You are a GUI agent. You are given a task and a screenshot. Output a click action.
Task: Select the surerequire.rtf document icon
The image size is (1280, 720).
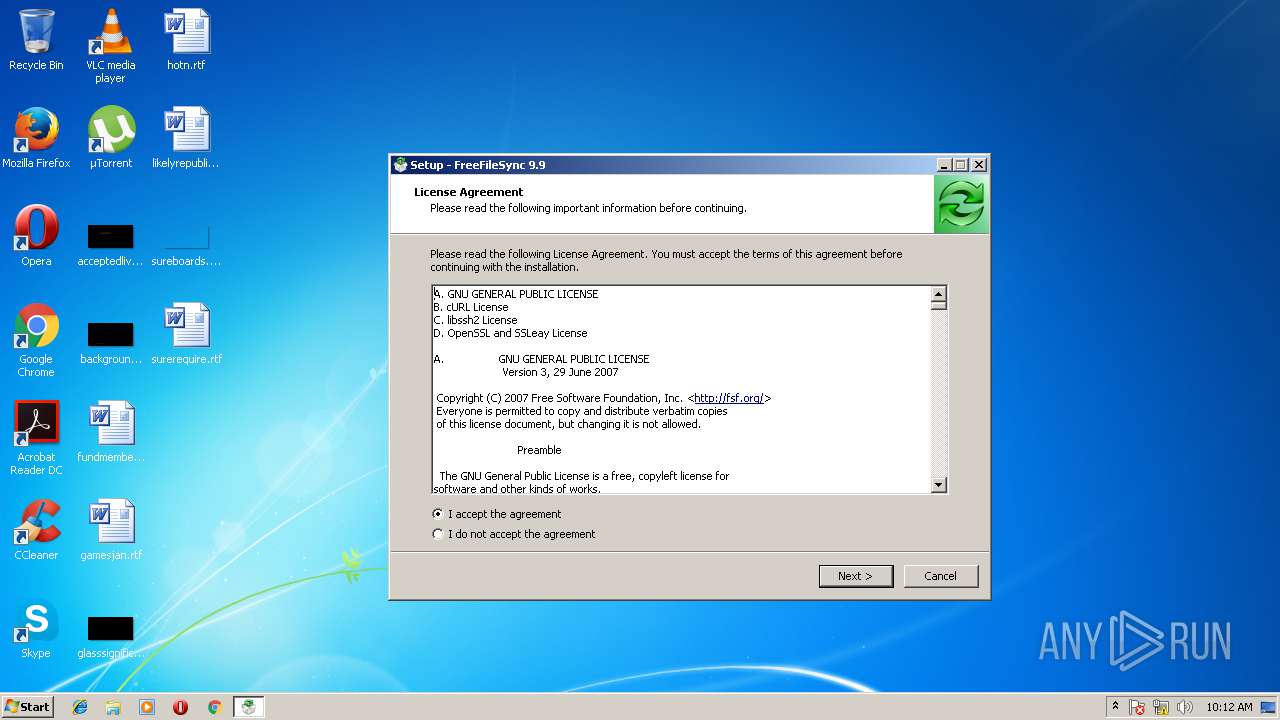(x=186, y=334)
